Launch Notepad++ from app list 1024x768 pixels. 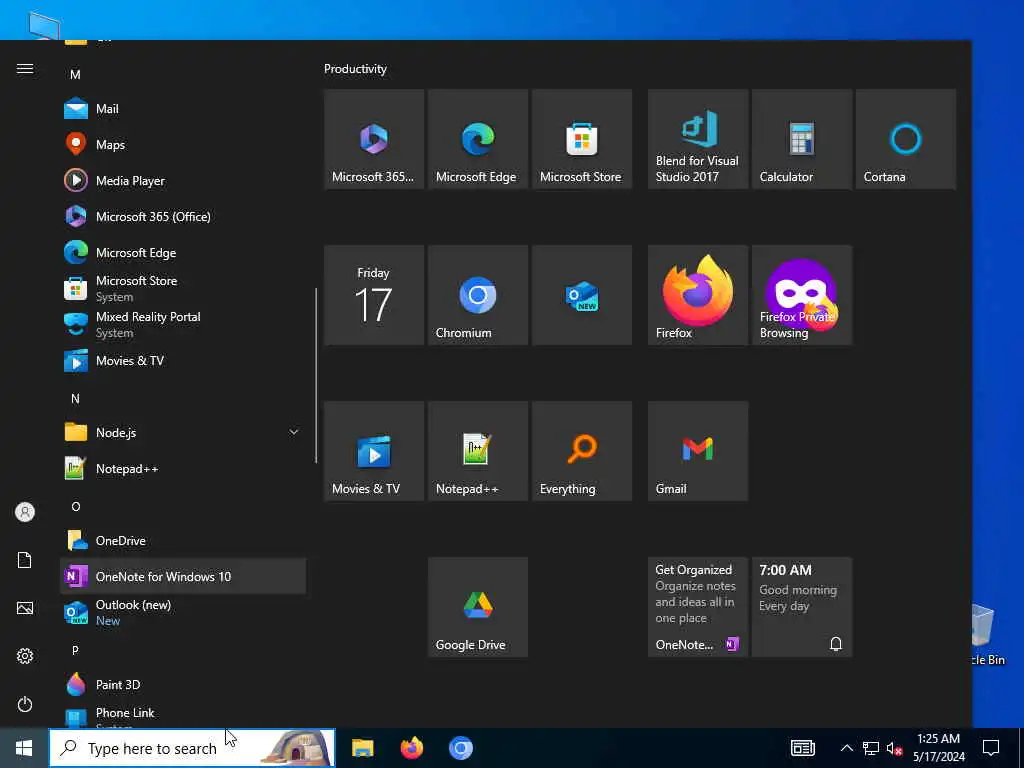183,468
